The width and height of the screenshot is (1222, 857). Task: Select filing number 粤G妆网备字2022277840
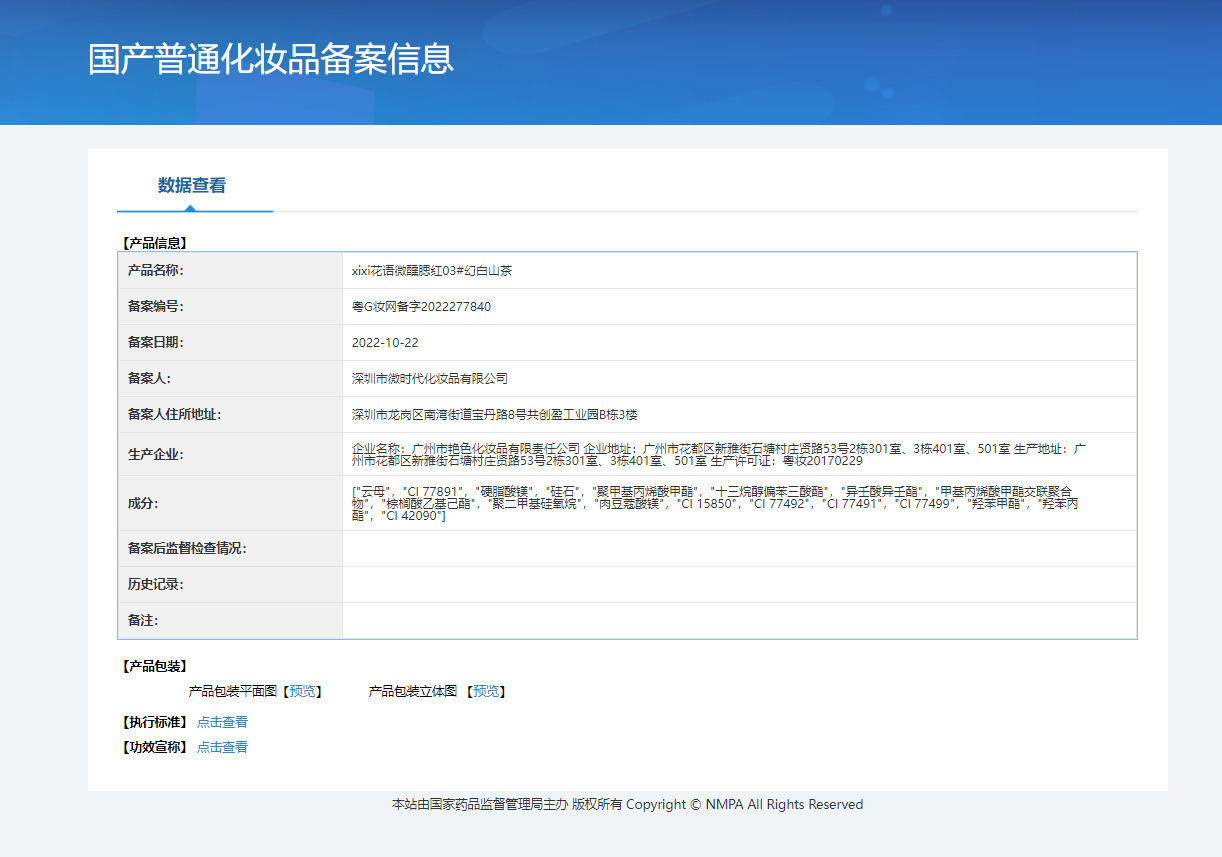click(421, 307)
